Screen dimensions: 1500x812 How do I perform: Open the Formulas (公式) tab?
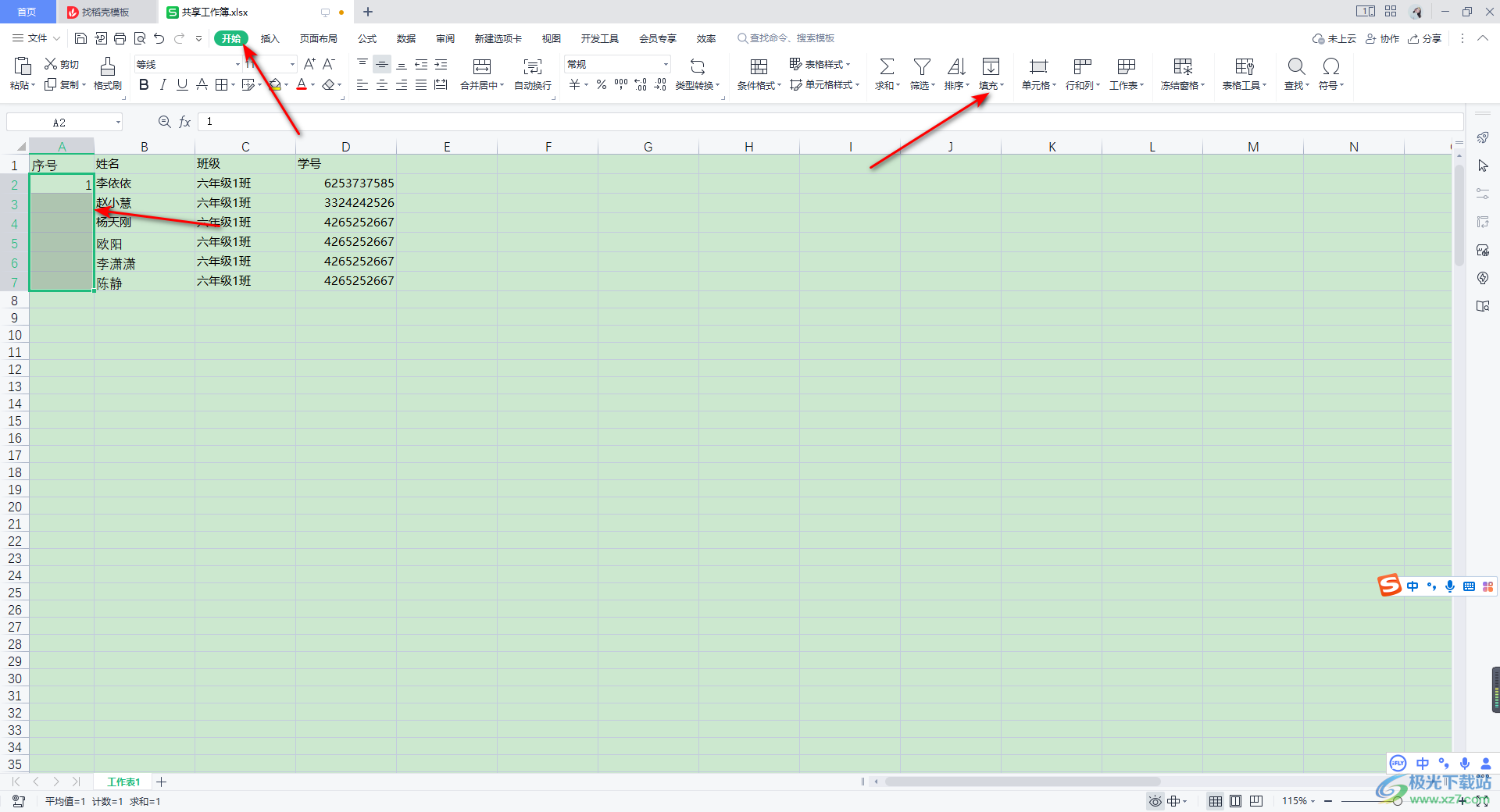(367, 38)
